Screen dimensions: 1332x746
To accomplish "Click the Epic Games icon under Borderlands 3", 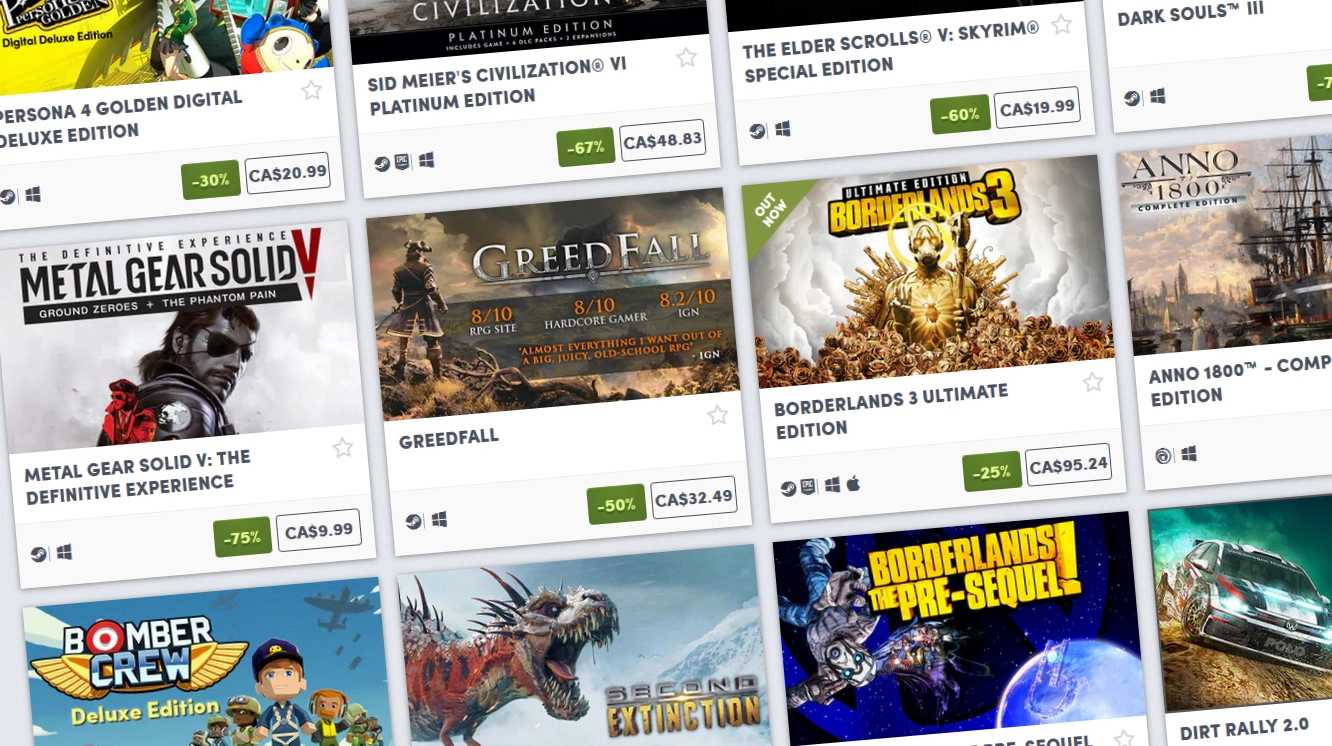I will coord(809,487).
